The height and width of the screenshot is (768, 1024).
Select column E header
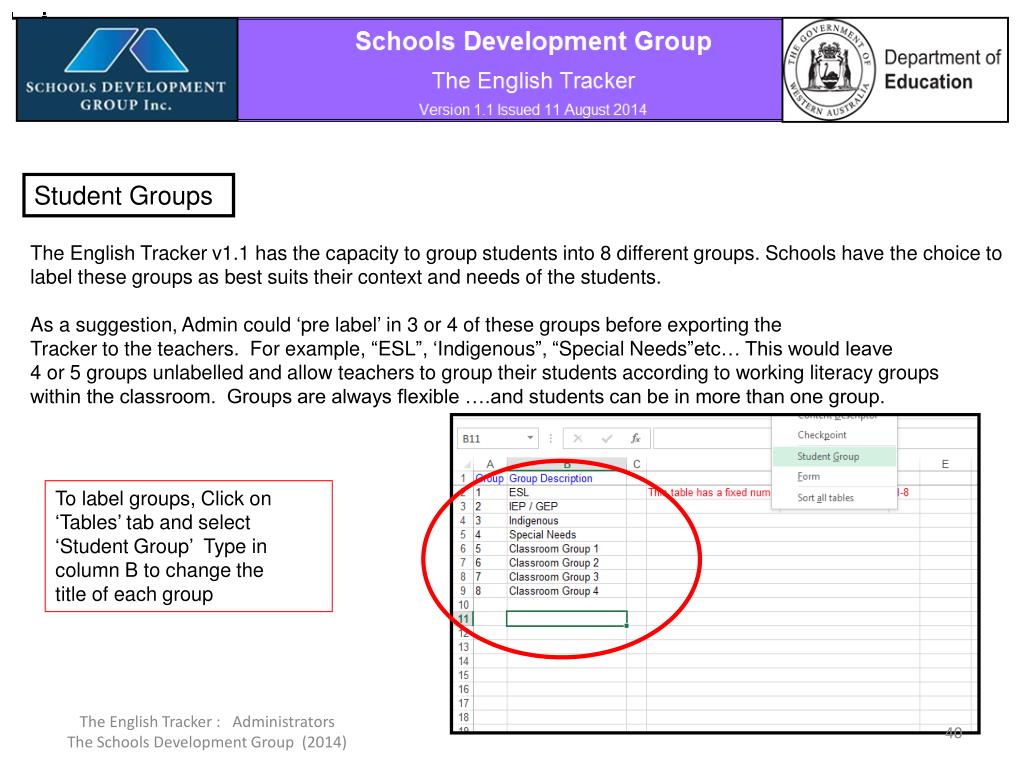pos(945,464)
